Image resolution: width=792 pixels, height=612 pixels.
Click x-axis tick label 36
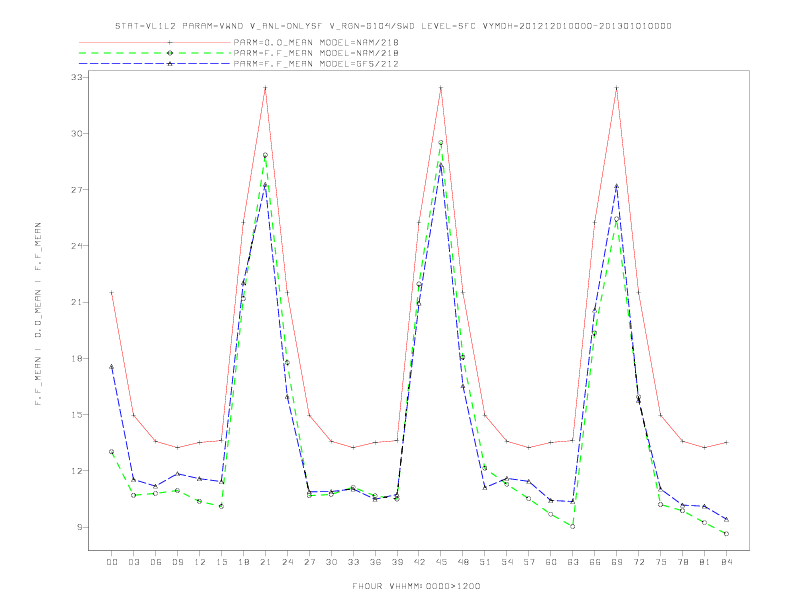click(375, 562)
